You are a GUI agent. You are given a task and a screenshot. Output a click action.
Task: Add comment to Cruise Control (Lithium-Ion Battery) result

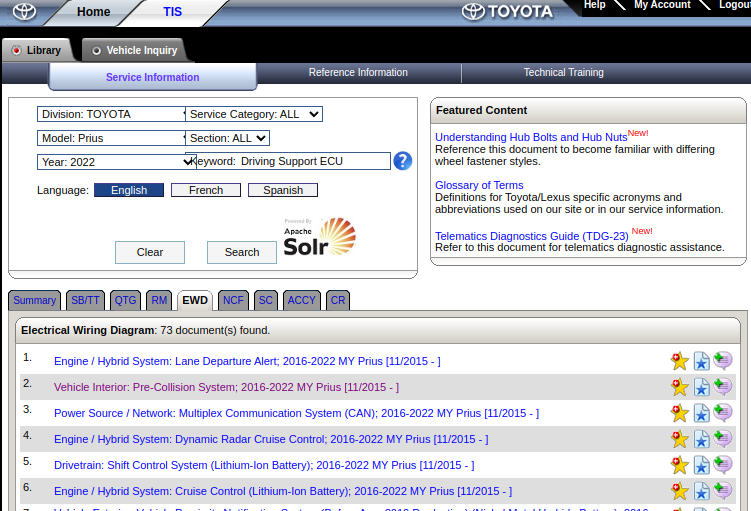[x=723, y=490]
